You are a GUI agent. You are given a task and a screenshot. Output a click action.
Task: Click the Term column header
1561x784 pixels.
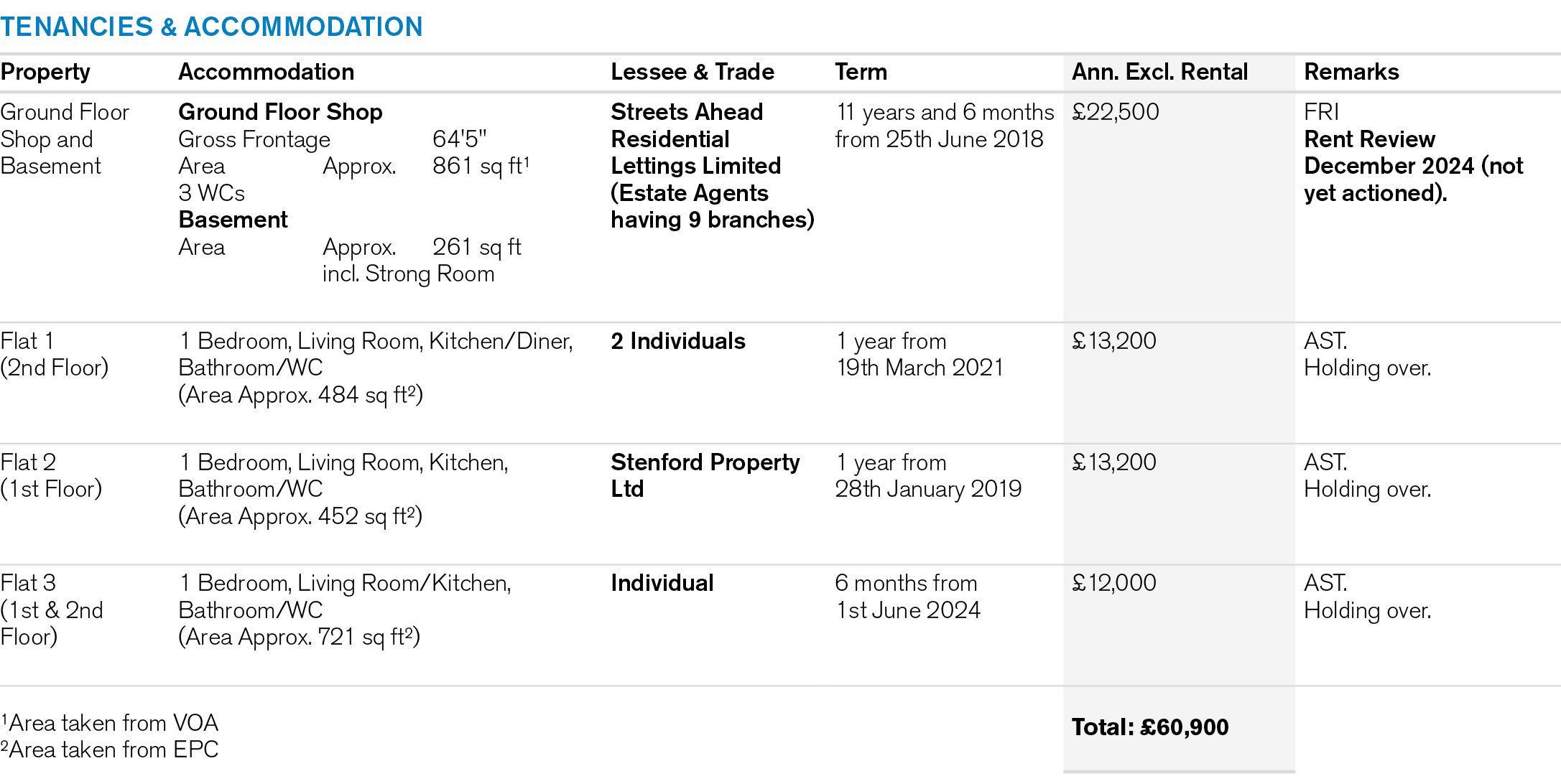861,72
